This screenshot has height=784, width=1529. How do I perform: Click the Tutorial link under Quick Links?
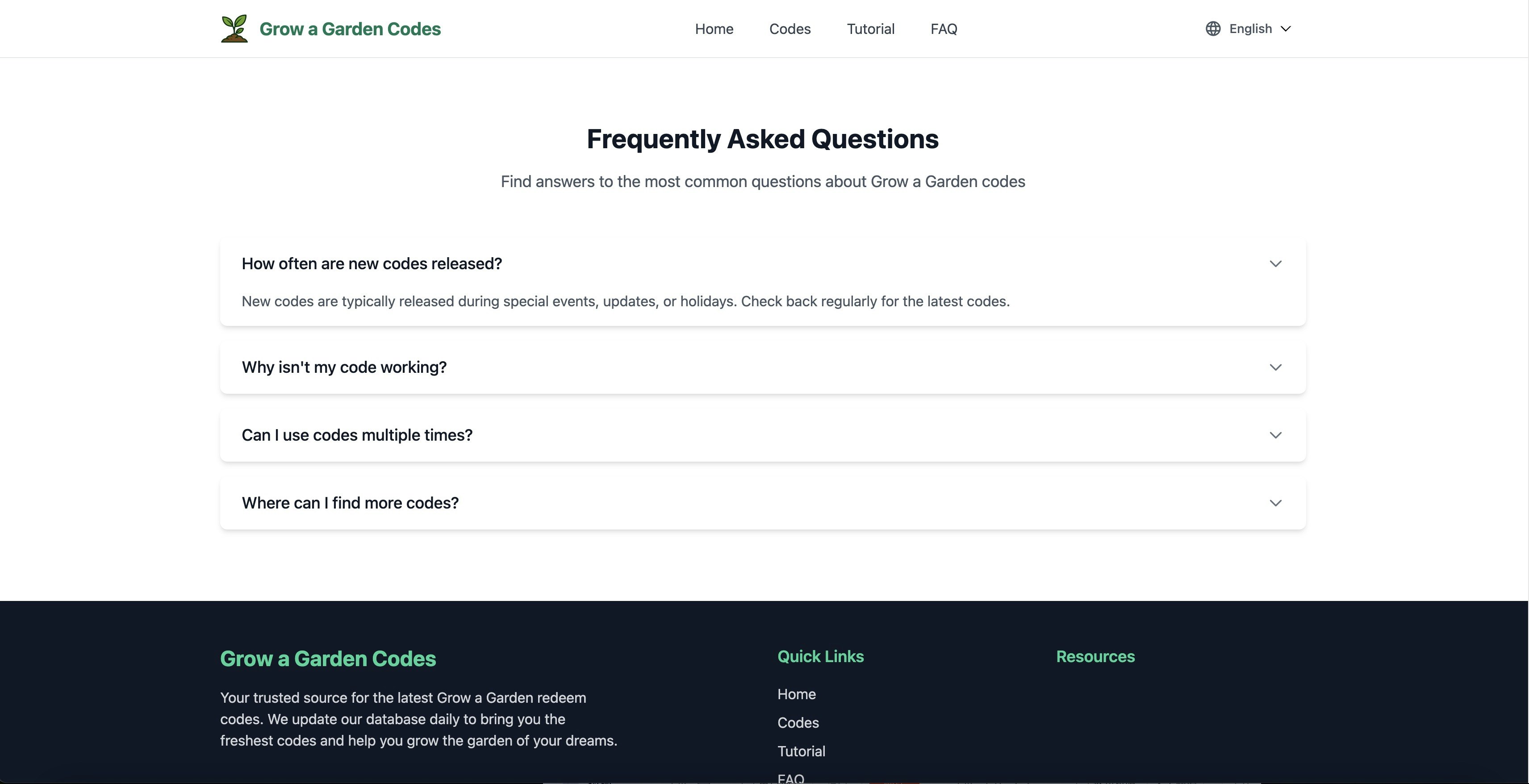pos(801,751)
